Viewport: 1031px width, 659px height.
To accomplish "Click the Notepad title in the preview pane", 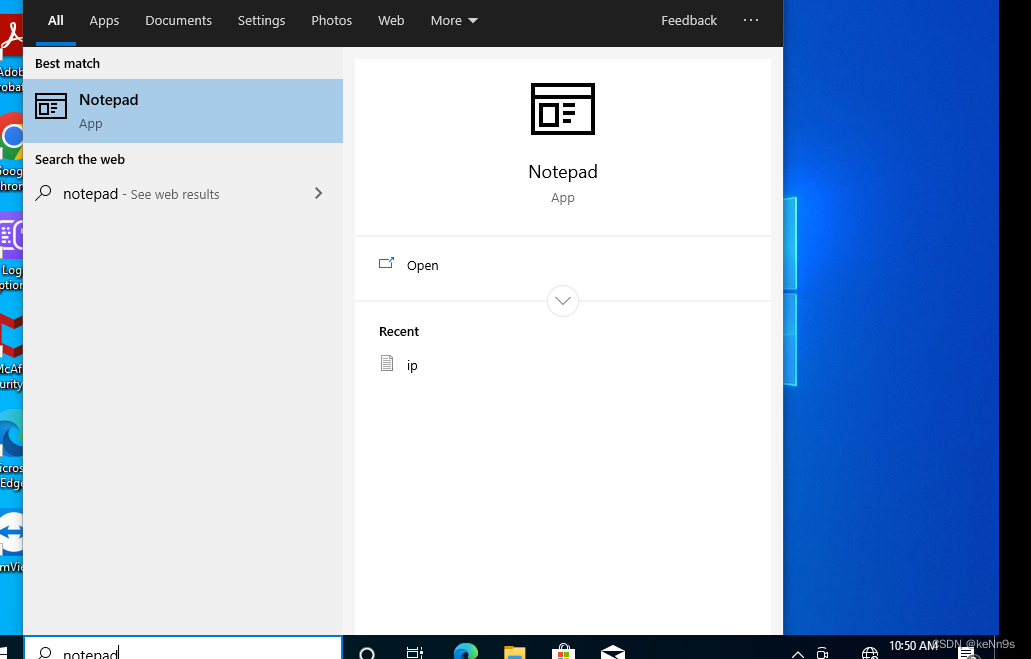I will [x=563, y=172].
